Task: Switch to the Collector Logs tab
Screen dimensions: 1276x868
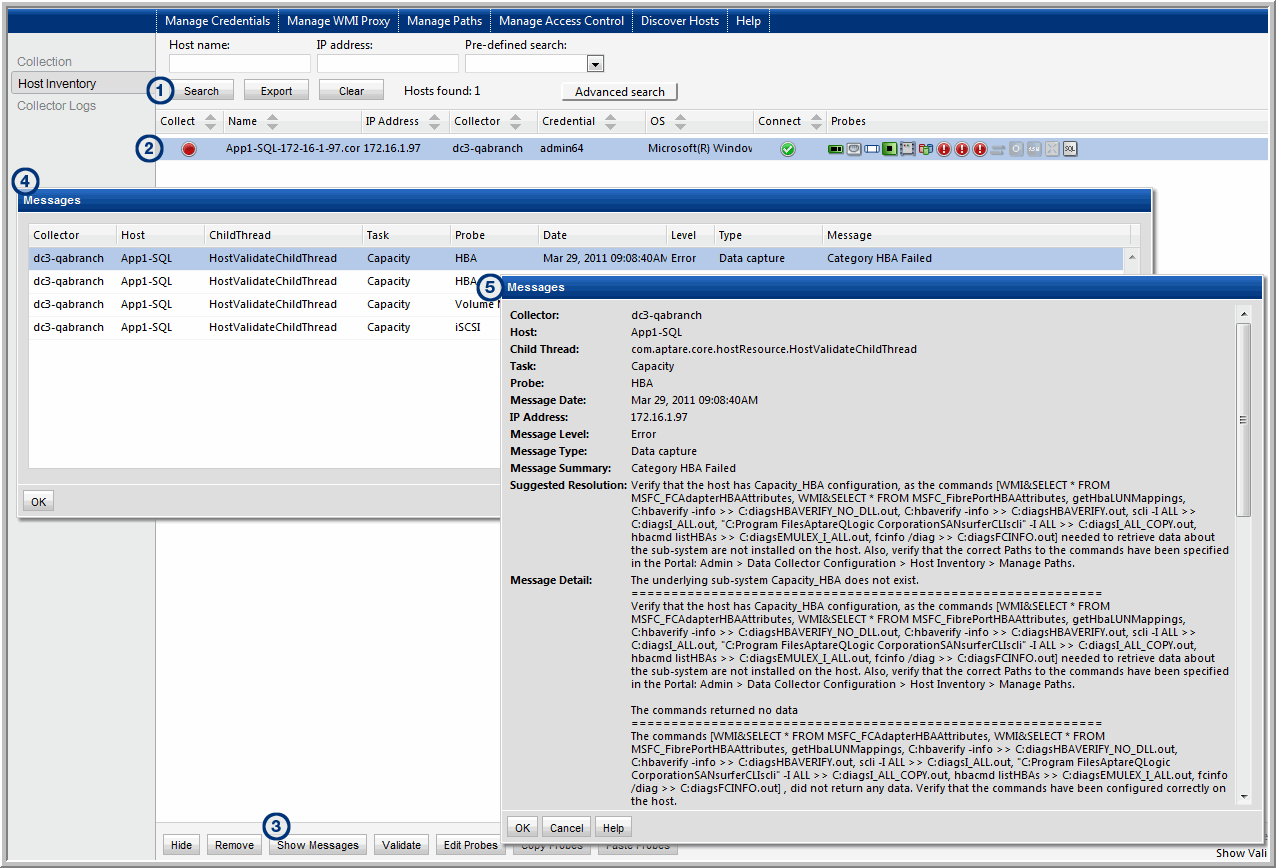Action: point(57,106)
